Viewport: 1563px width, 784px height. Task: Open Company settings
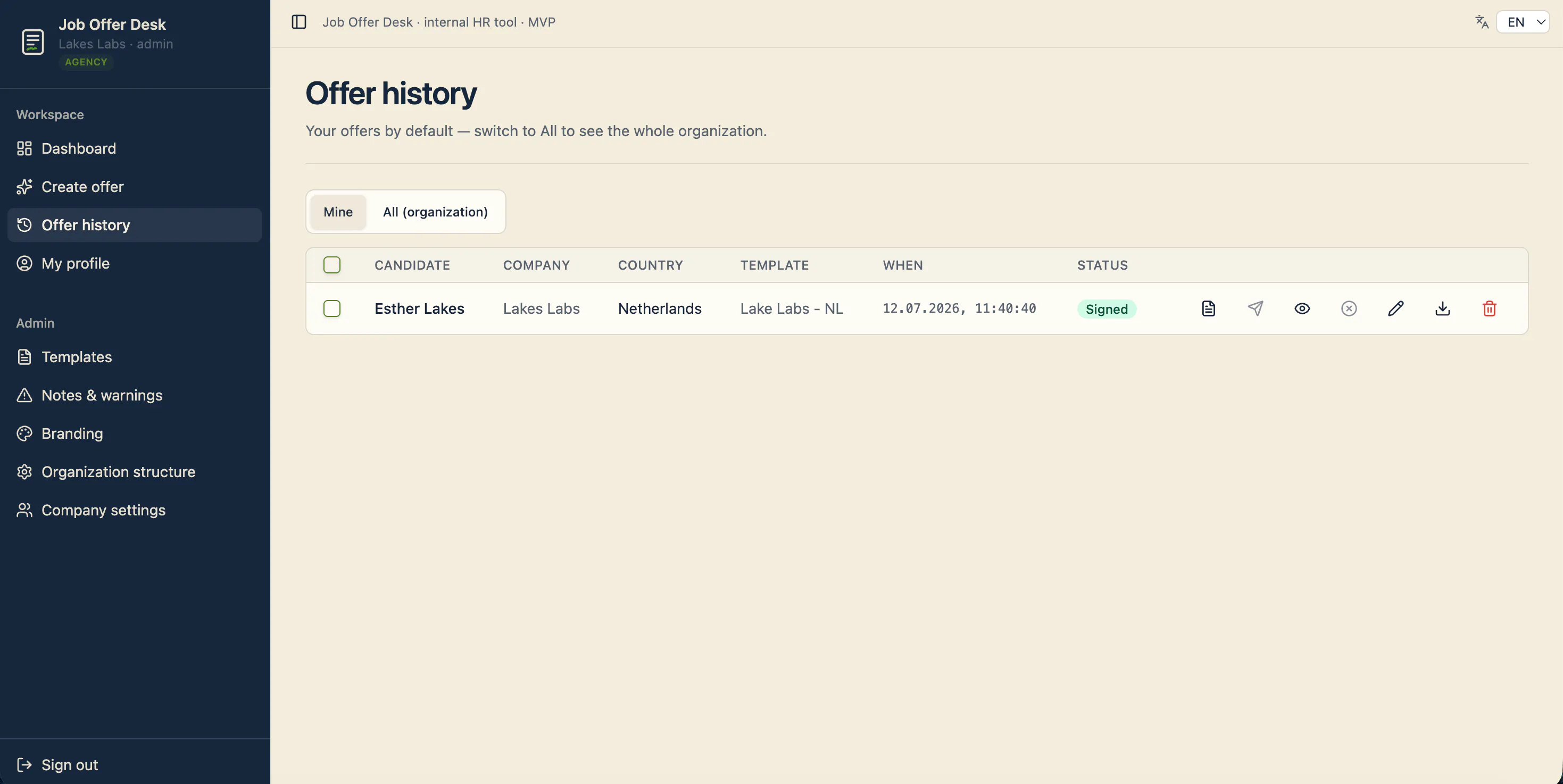pyautogui.click(x=135, y=510)
